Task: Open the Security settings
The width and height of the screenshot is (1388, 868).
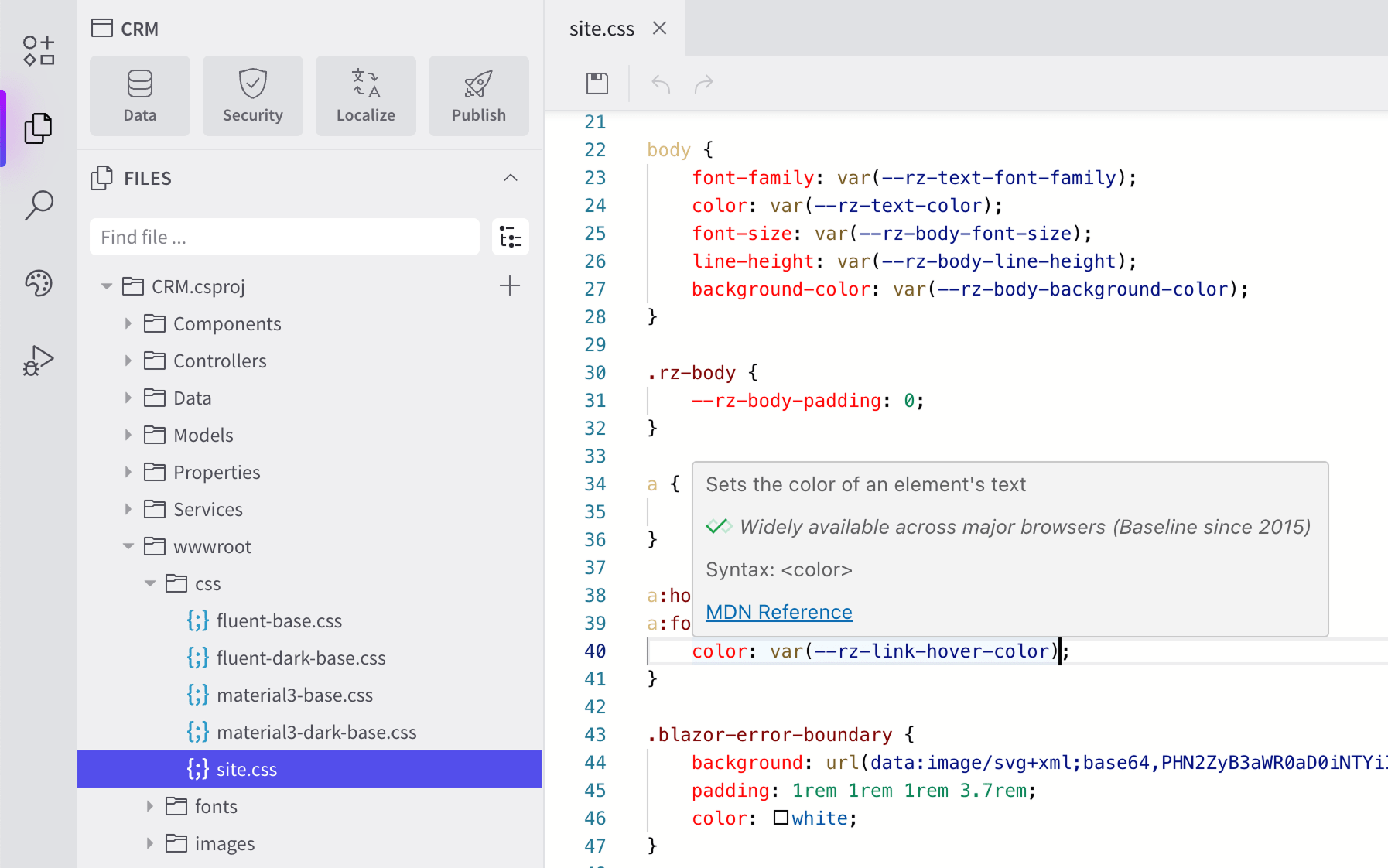Action: pyautogui.click(x=252, y=95)
